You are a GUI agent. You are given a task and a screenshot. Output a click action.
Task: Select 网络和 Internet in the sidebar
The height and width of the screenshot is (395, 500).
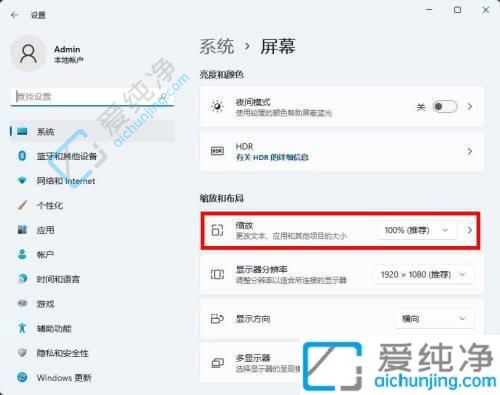coord(92,181)
